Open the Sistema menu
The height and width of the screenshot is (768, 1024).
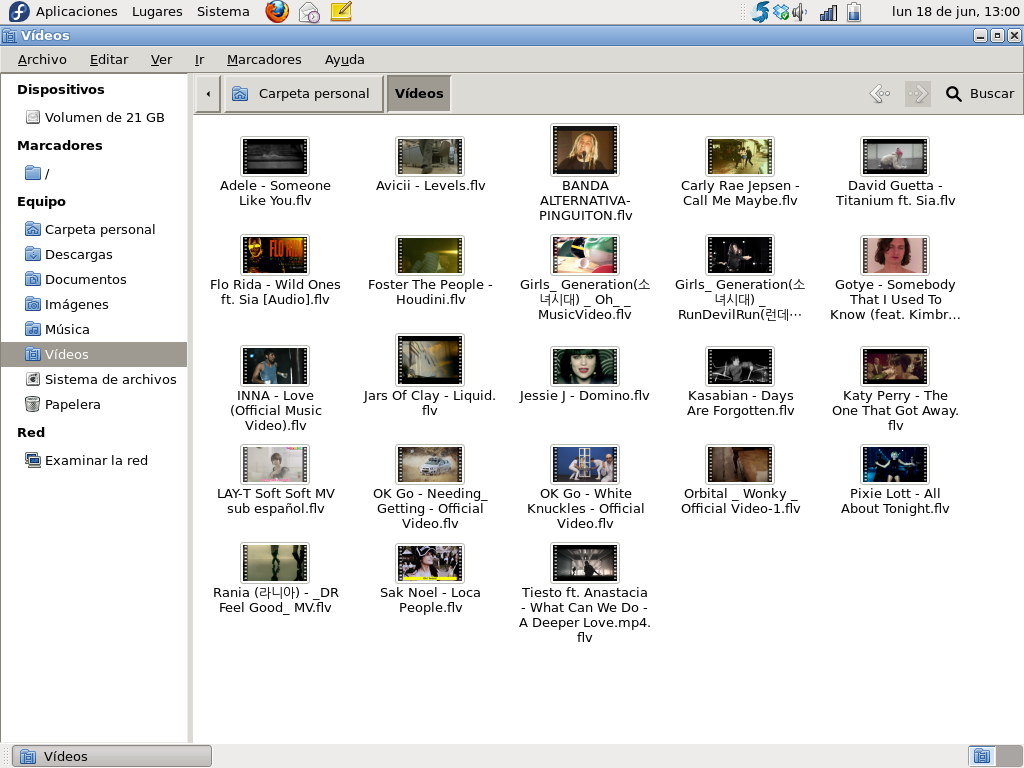[x=223, y=11]
